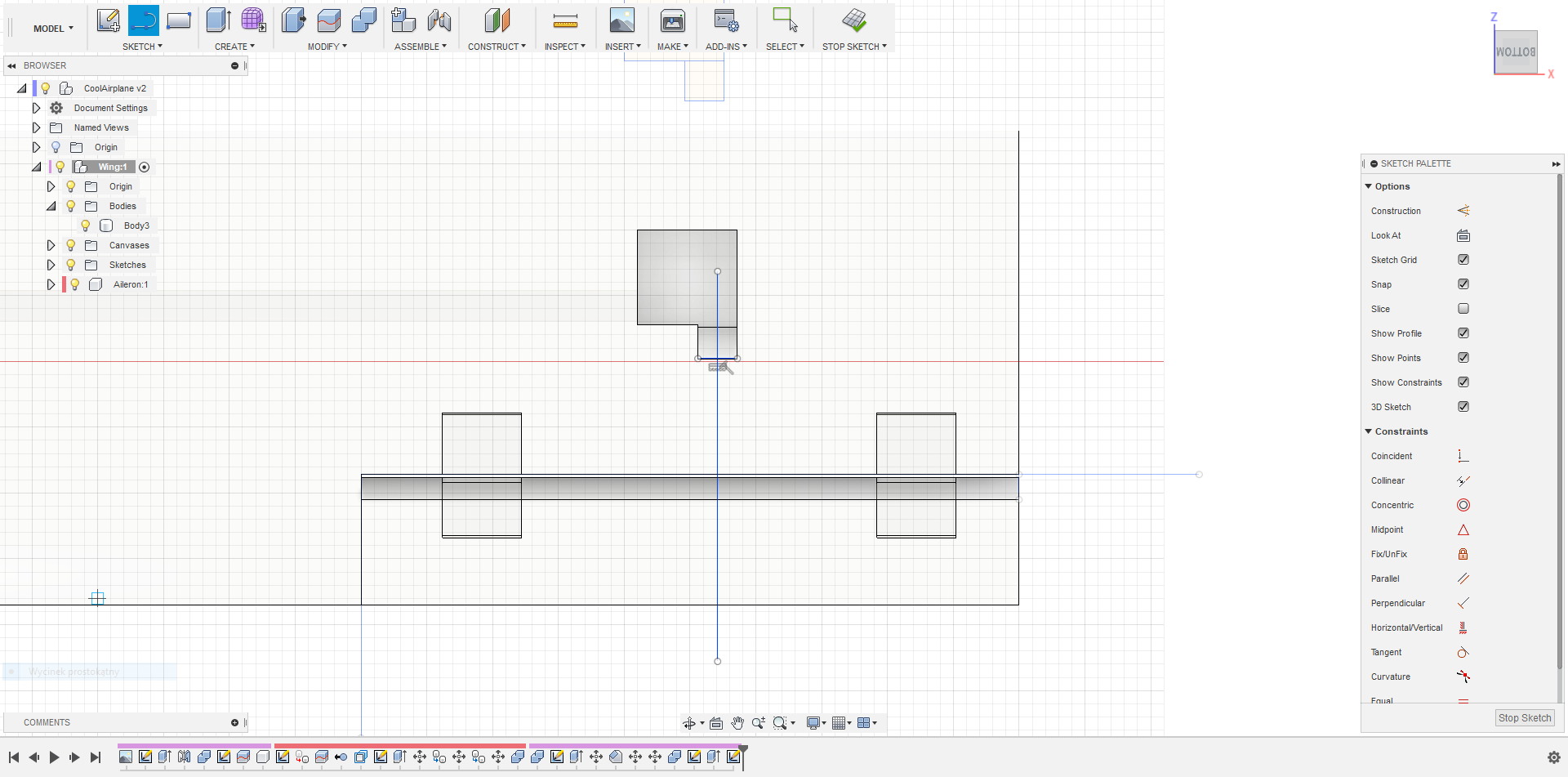Click the Fillet modify icon

[329, 20]
